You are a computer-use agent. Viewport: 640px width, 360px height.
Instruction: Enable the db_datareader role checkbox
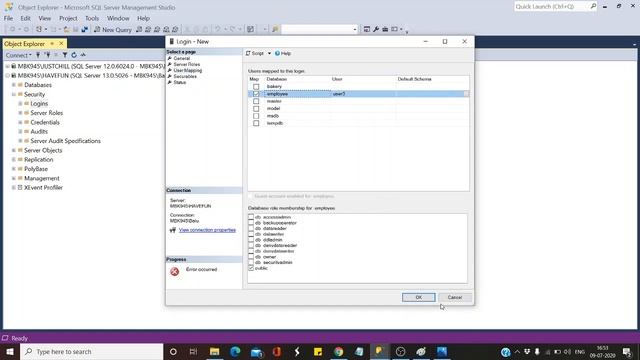(x=251, y=229)
